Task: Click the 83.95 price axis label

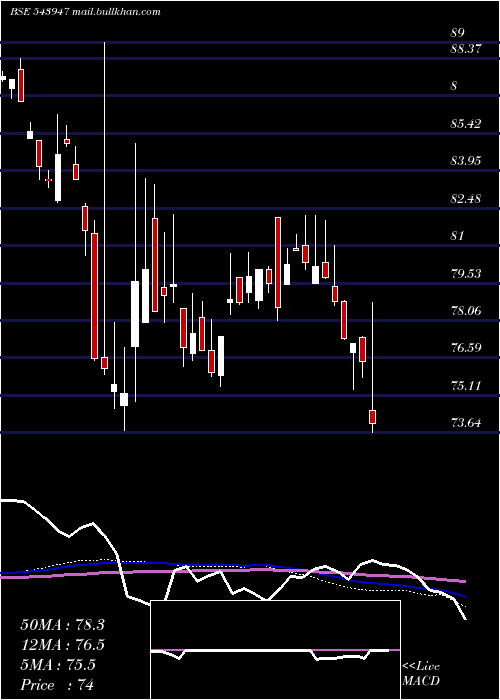Action: [x=466, y=161]
